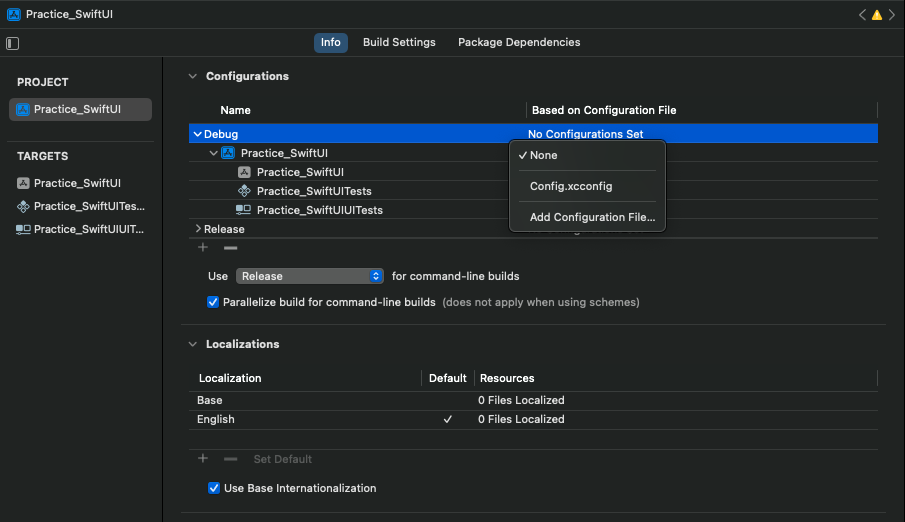Screen dimensions: 905x522
Task: Select the Base localization row
Action: coord(533,400)
